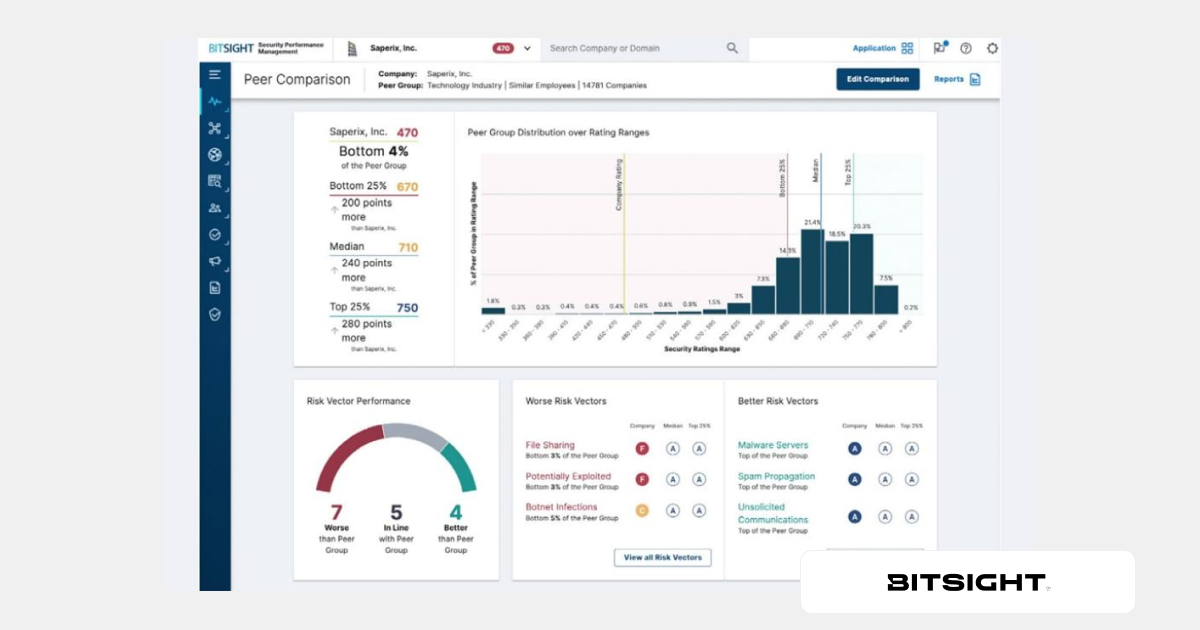Open the Application grid icon
Viewport: 1200px width, 630px height.
907,48
